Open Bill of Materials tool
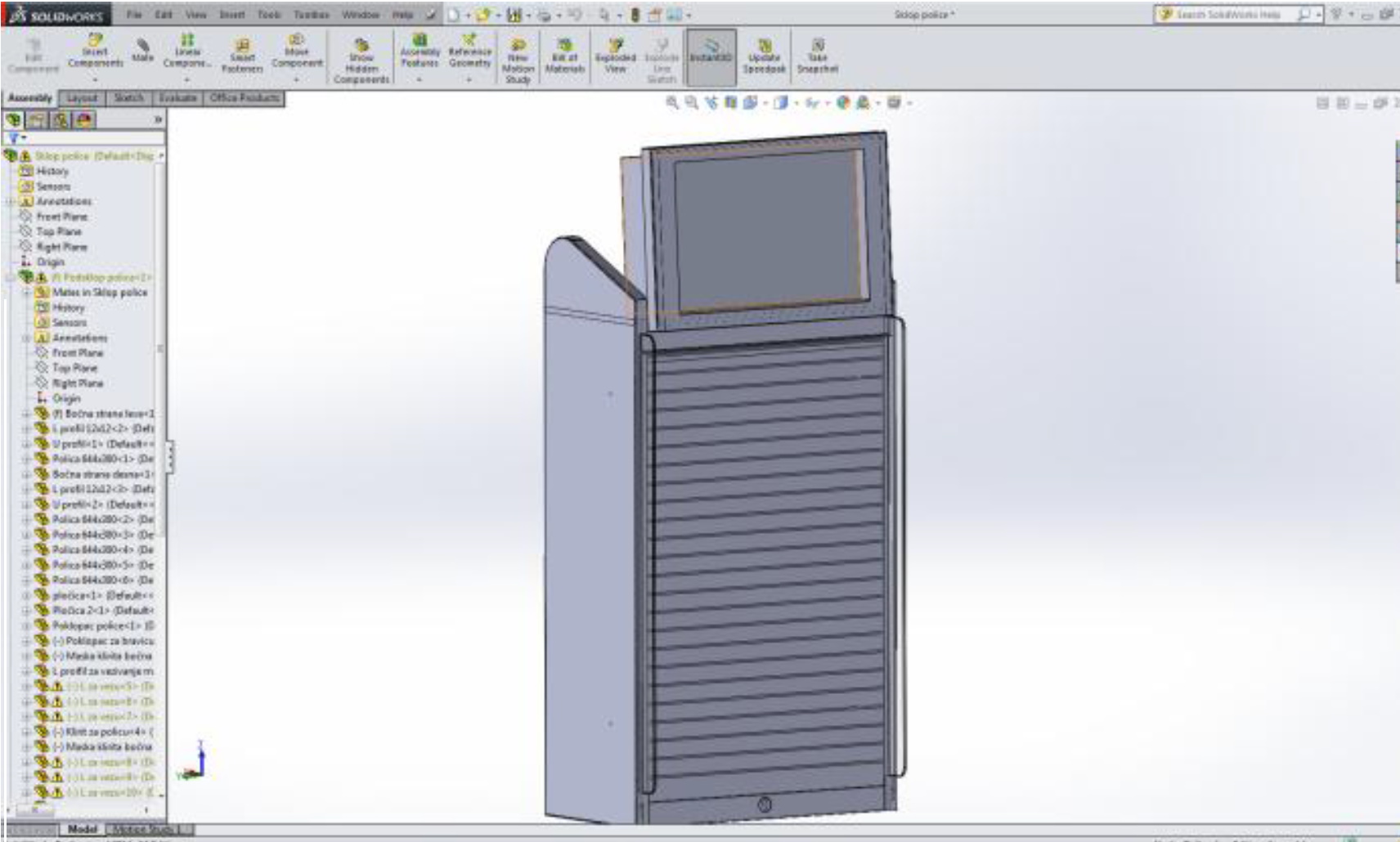1400x842 pixels. click(564, 56)
